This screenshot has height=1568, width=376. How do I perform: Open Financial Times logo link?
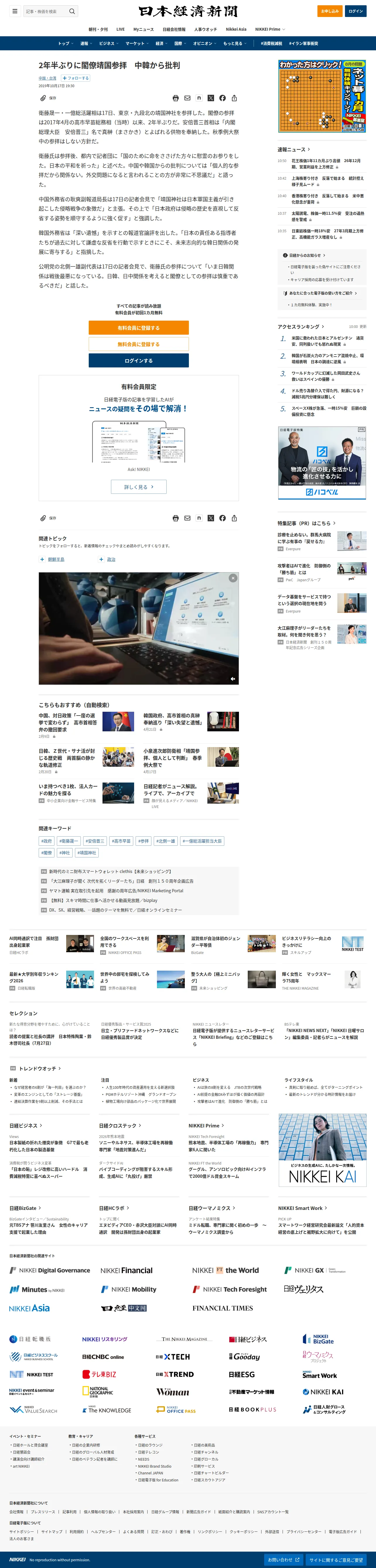click(223, 1308)
